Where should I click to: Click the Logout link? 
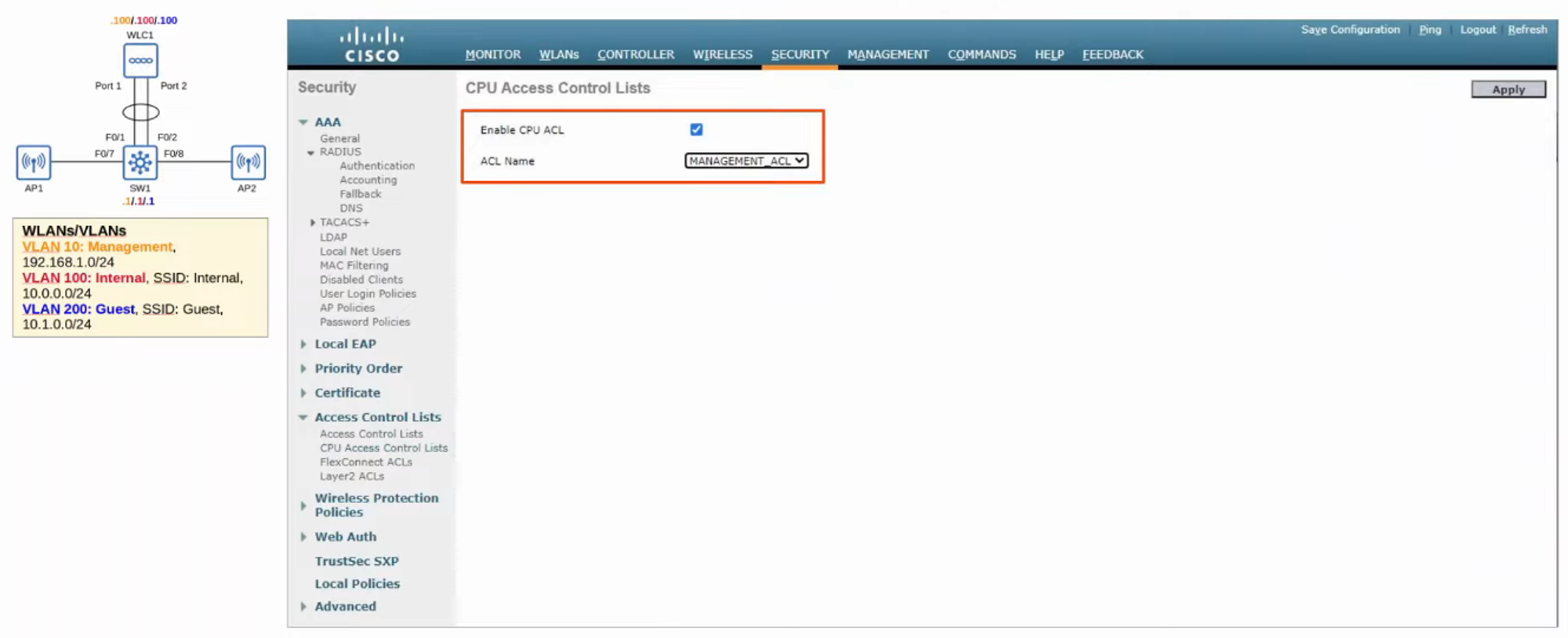(1477, 30)
